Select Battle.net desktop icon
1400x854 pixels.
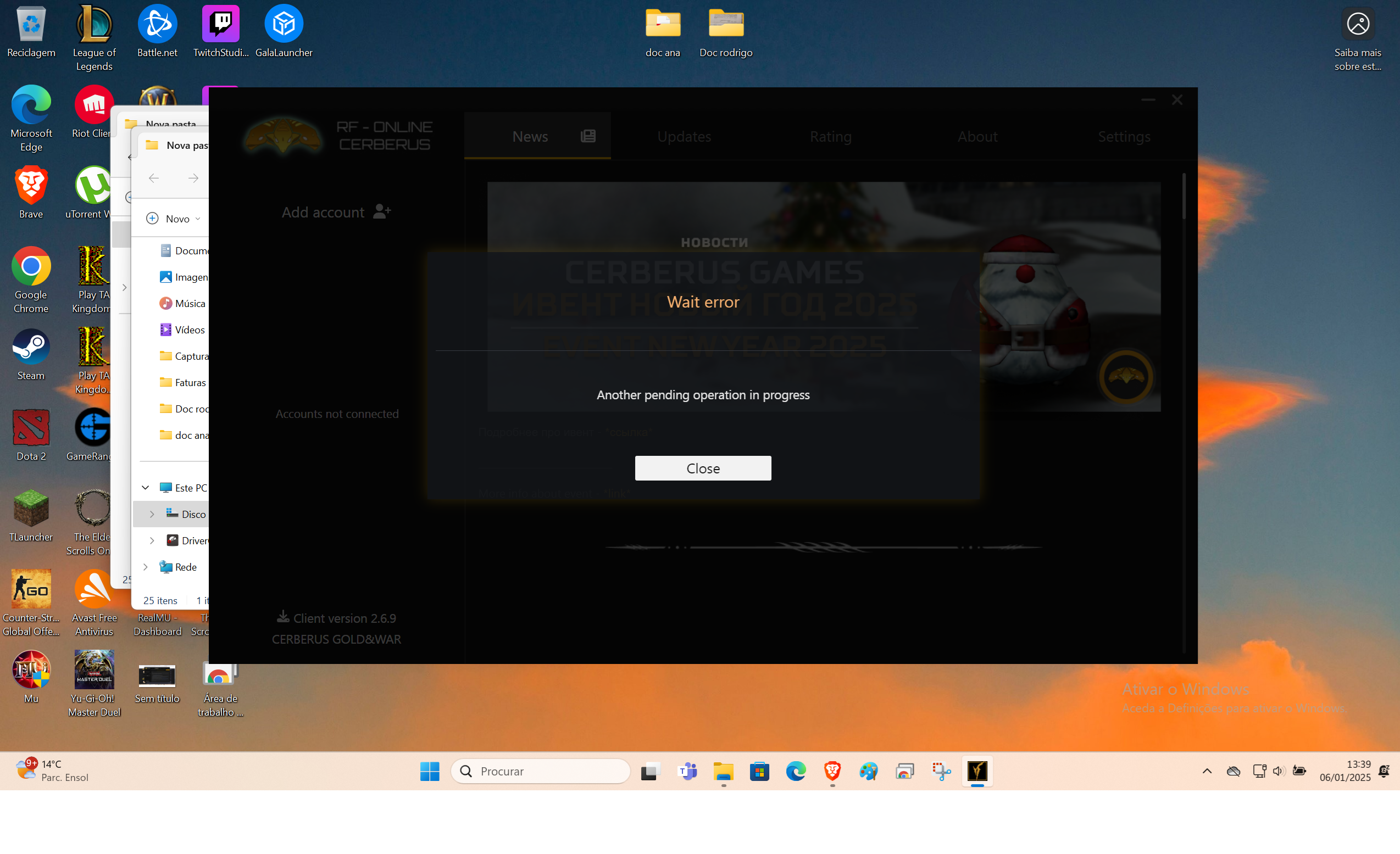pos(157,32)
